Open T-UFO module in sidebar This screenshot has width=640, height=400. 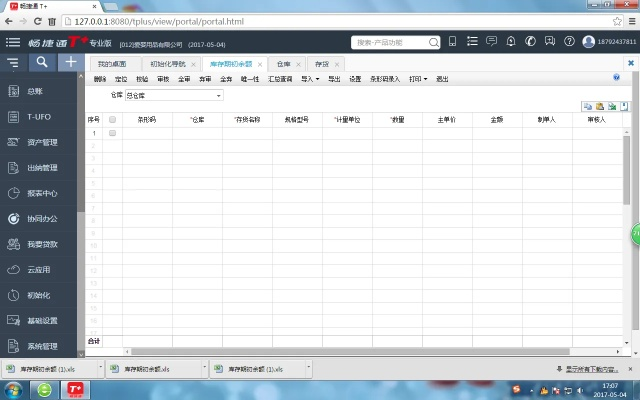(x=38, y=117)
